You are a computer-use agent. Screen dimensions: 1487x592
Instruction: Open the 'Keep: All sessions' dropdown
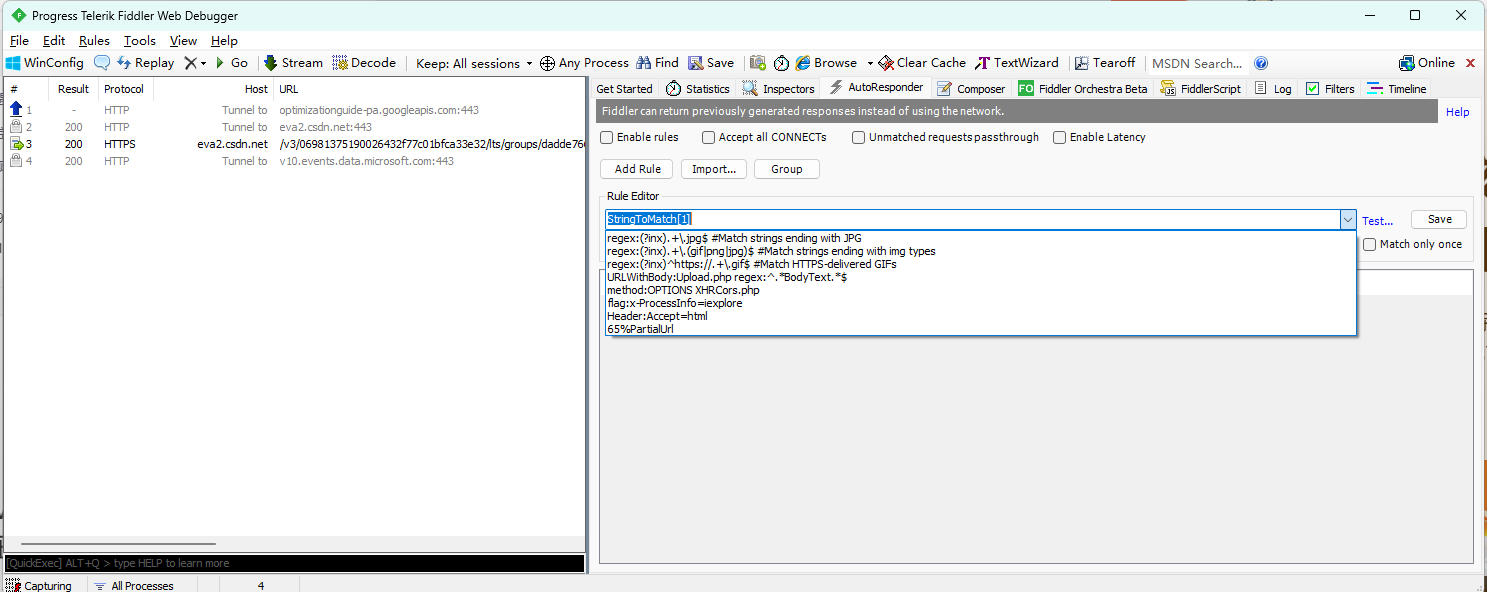point(474,63)
